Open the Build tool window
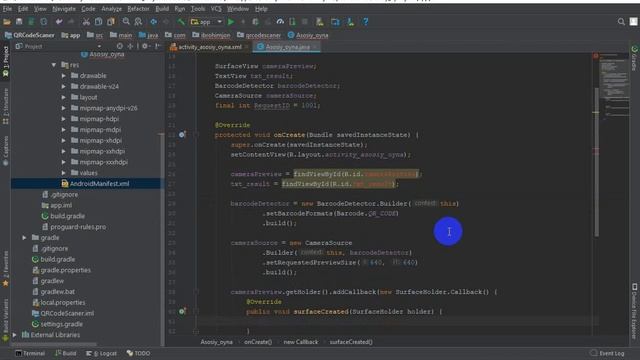Viewport: 640px width, 360px height. [x=66, y=353]
